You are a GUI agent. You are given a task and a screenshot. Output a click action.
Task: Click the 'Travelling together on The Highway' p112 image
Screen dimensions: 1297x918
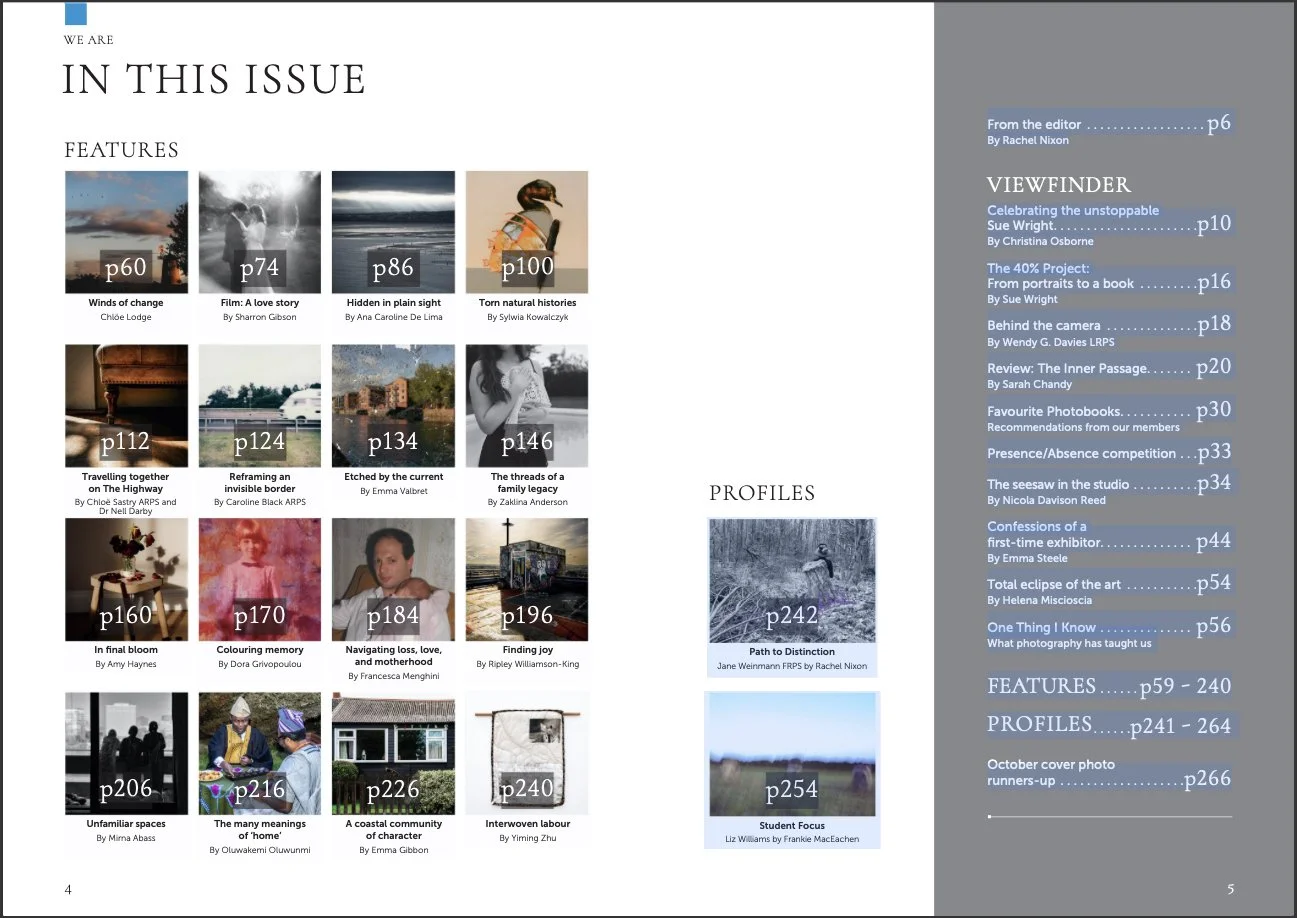click(x=126, y=406)
